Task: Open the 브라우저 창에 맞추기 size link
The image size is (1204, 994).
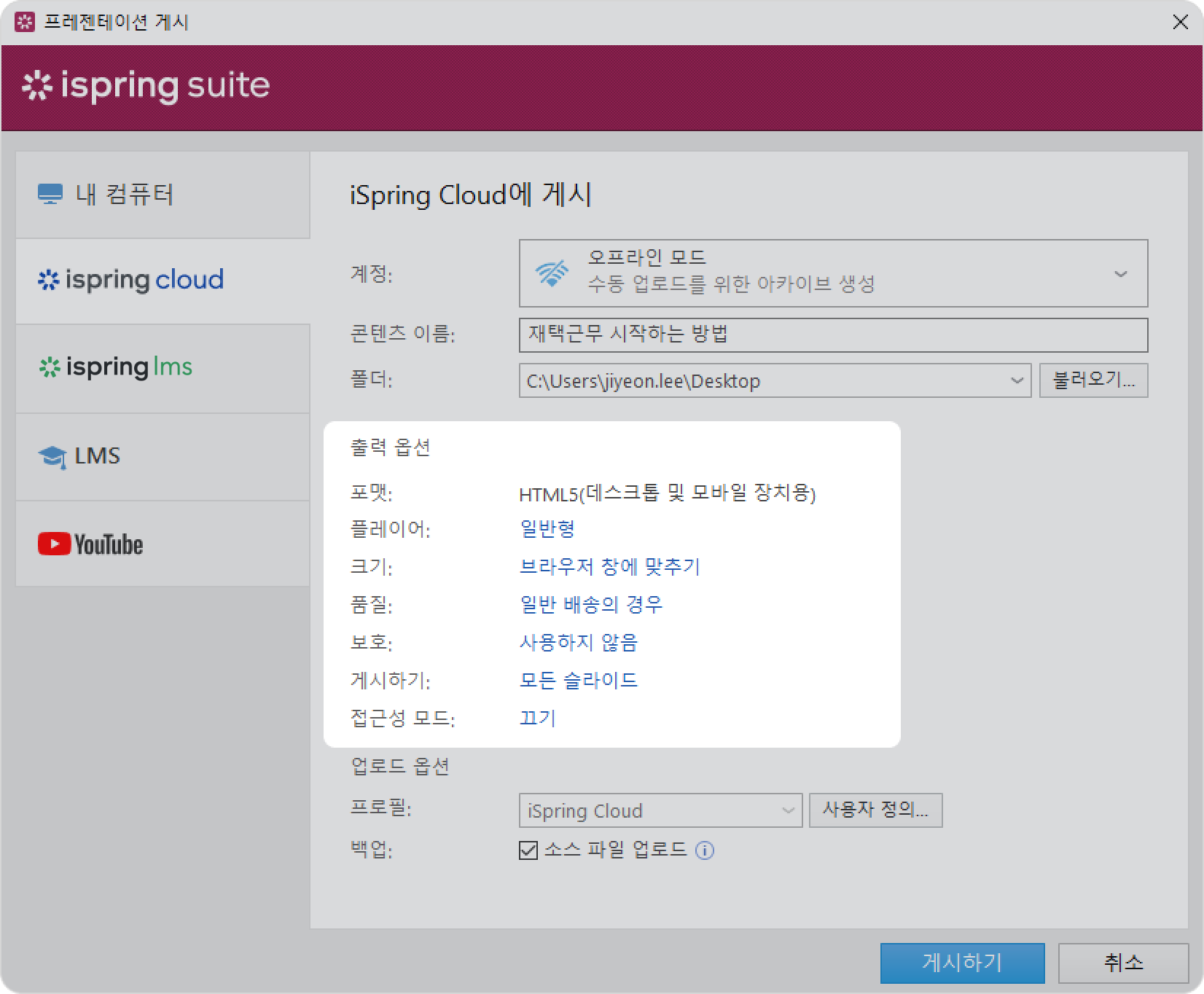Action: tap(609, 567)
